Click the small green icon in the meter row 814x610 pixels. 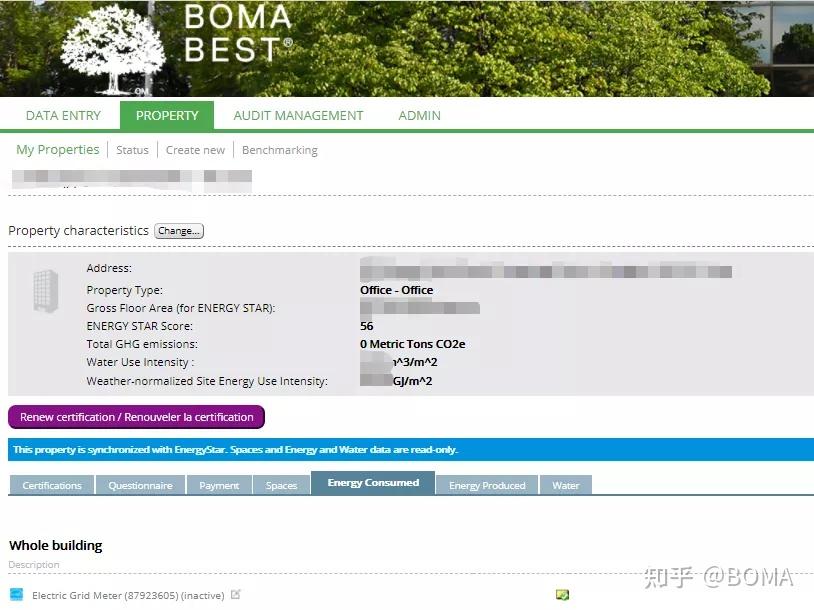561,594
